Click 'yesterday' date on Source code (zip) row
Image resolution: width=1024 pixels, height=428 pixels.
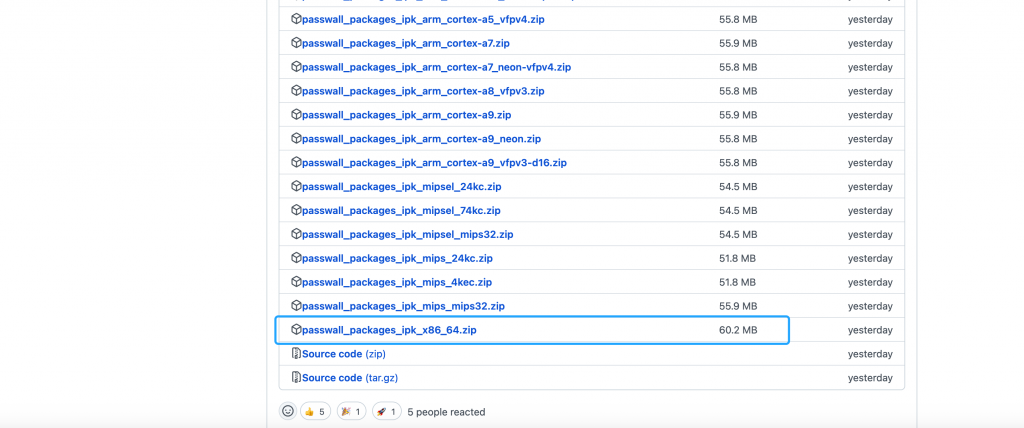pyautogui.click(x=870, y=354)
